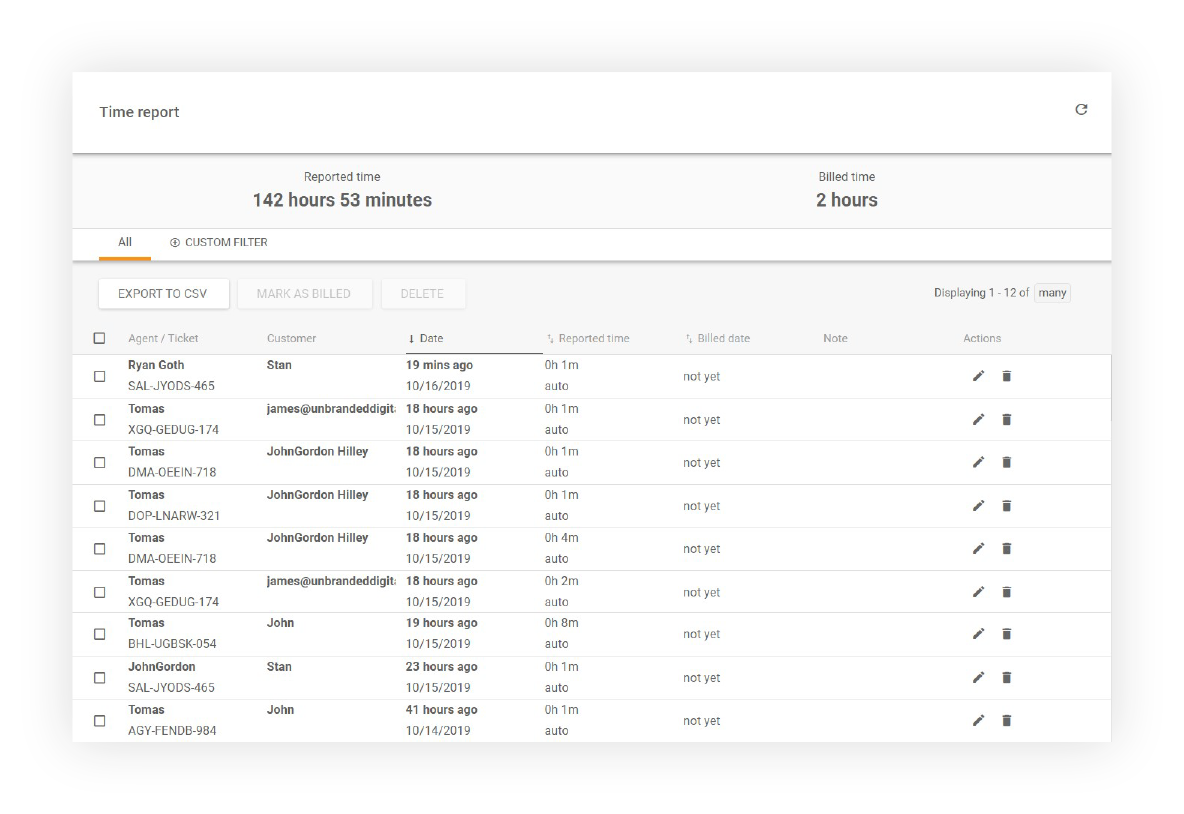The width and height of the screenshot is (1184, 814).
Task: Delete Ryan Goth's time entry
Action: (x=1006, y=376)
